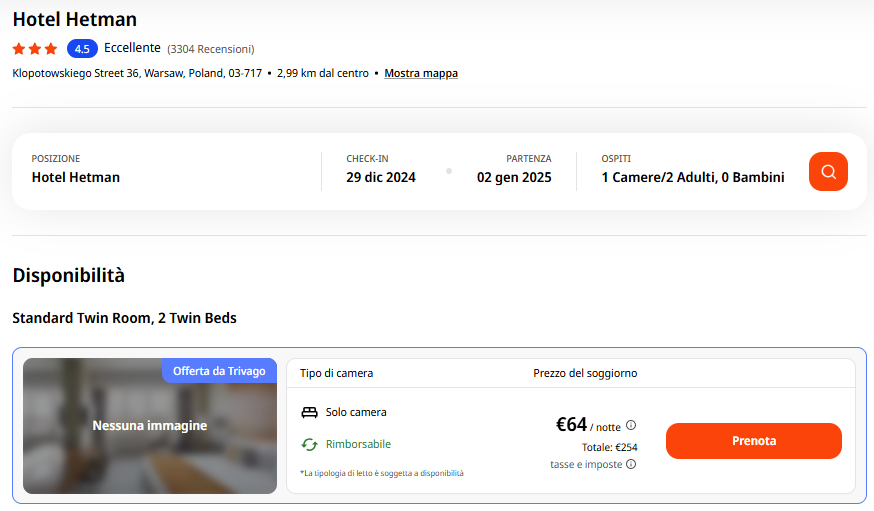Click the Nessuna immagine room thumbnail
Viewport: 874px width, 511px height.
pyautogui.click(x=149, y=426)
